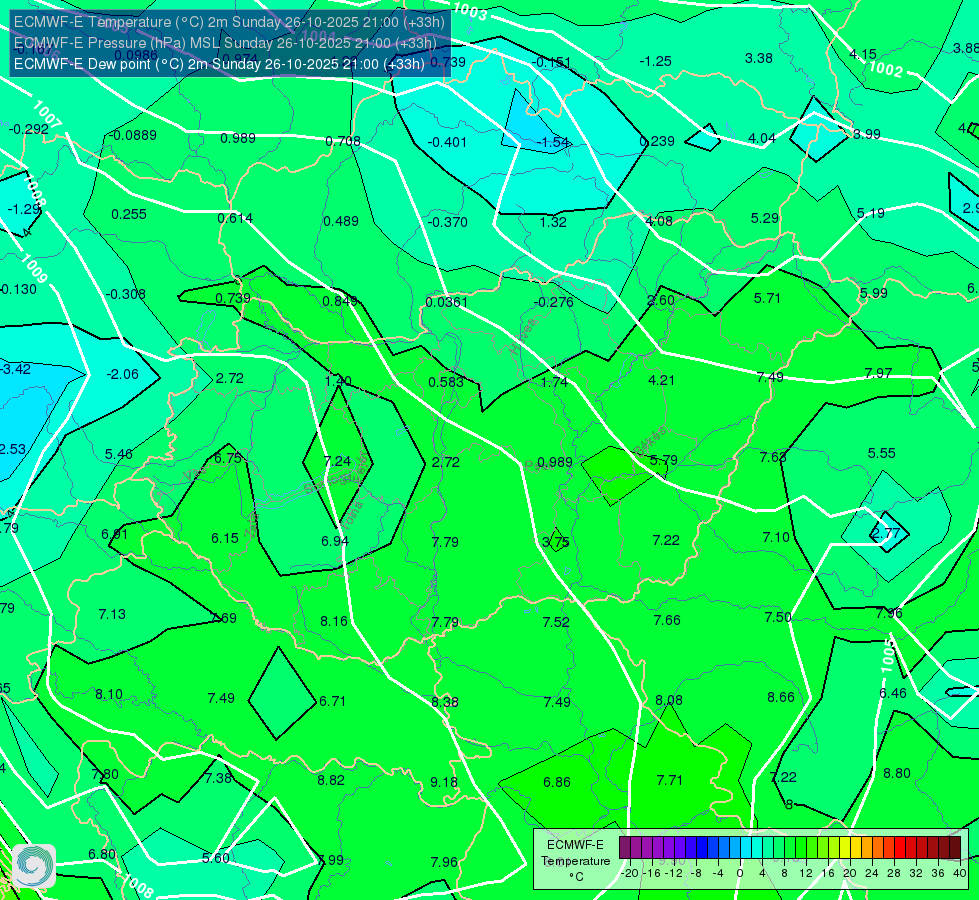Viewport: 979px width, 900px height.
Task: Click the 8.82 temperature value
Action: (x=331, y=780)
